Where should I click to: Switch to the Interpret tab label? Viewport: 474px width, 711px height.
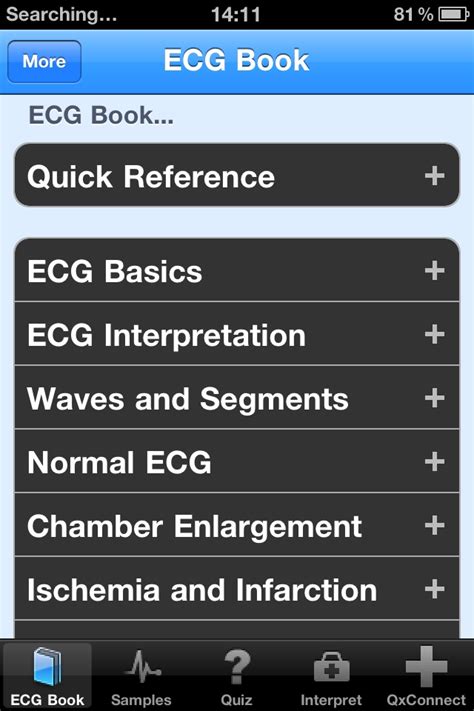pyautogui.click(x=331, y=700)
